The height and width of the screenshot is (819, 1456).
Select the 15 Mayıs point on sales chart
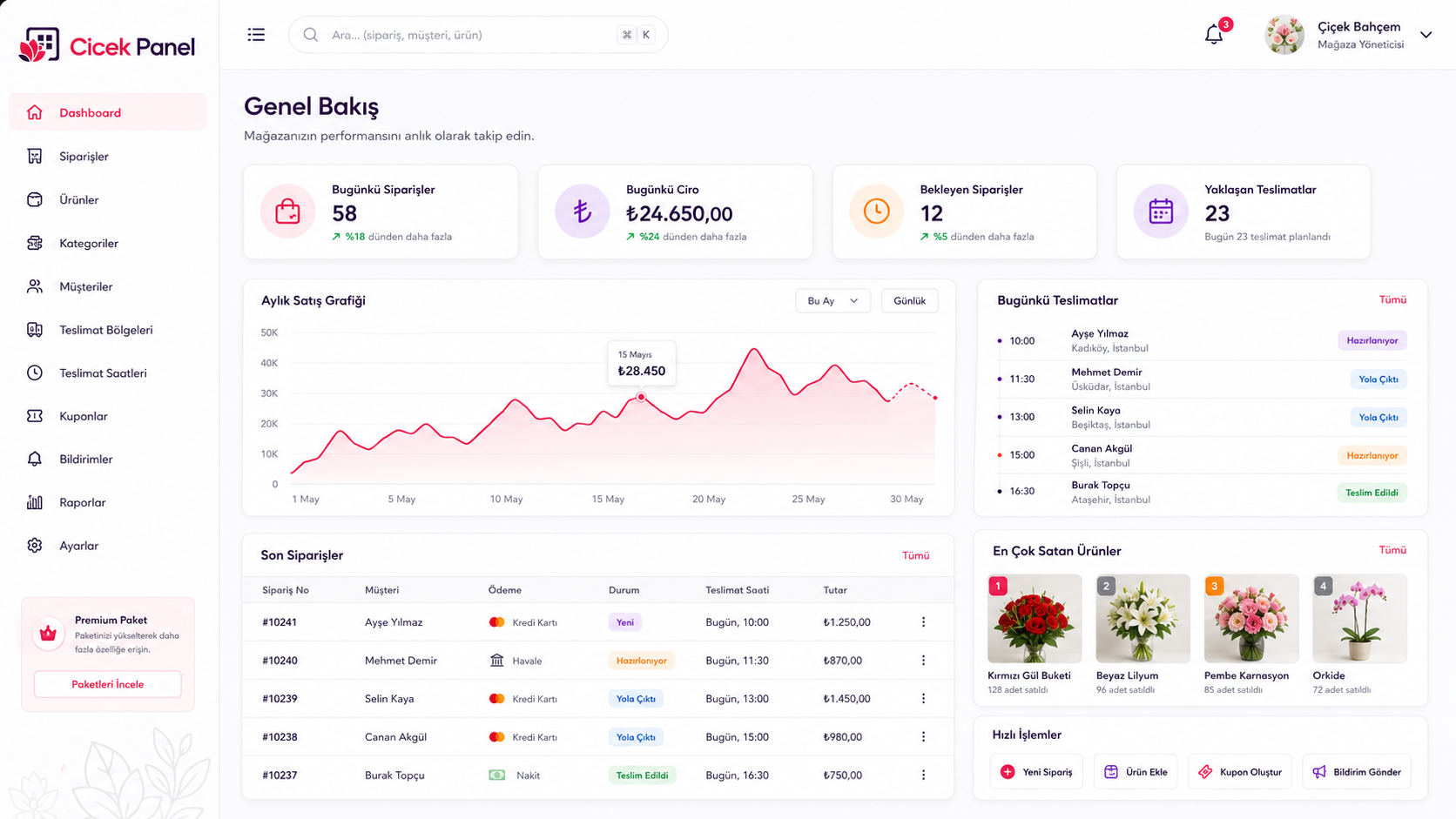click(x=641, y=397)
